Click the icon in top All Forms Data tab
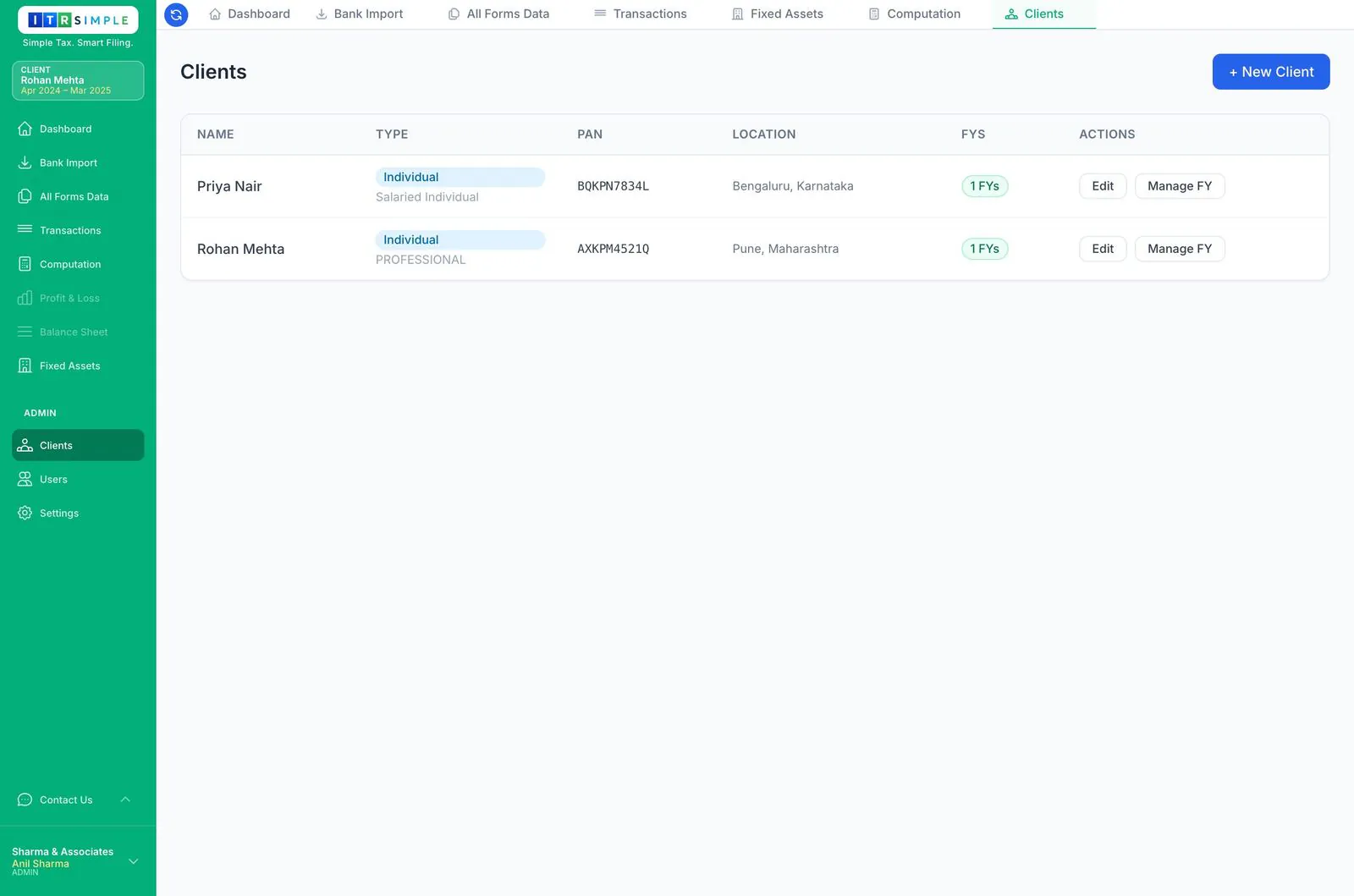This screenshot has width=1354, height=896. 454,14
